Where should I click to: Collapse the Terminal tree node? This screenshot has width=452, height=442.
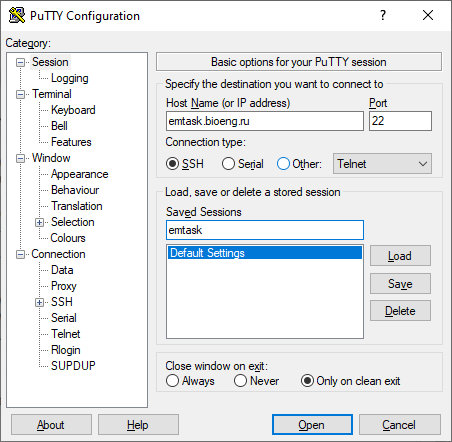pyautogui.click(x=20, y=94)
